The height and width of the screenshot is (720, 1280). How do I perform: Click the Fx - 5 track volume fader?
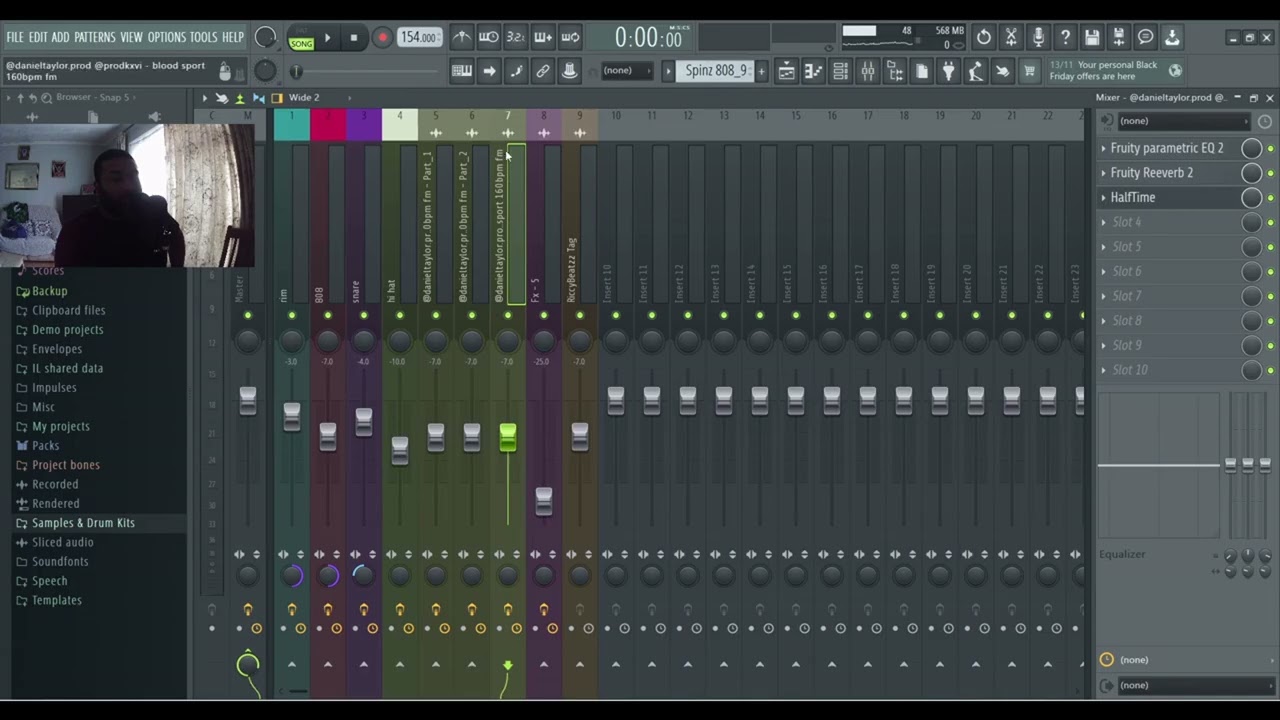[x=544, y=501]
